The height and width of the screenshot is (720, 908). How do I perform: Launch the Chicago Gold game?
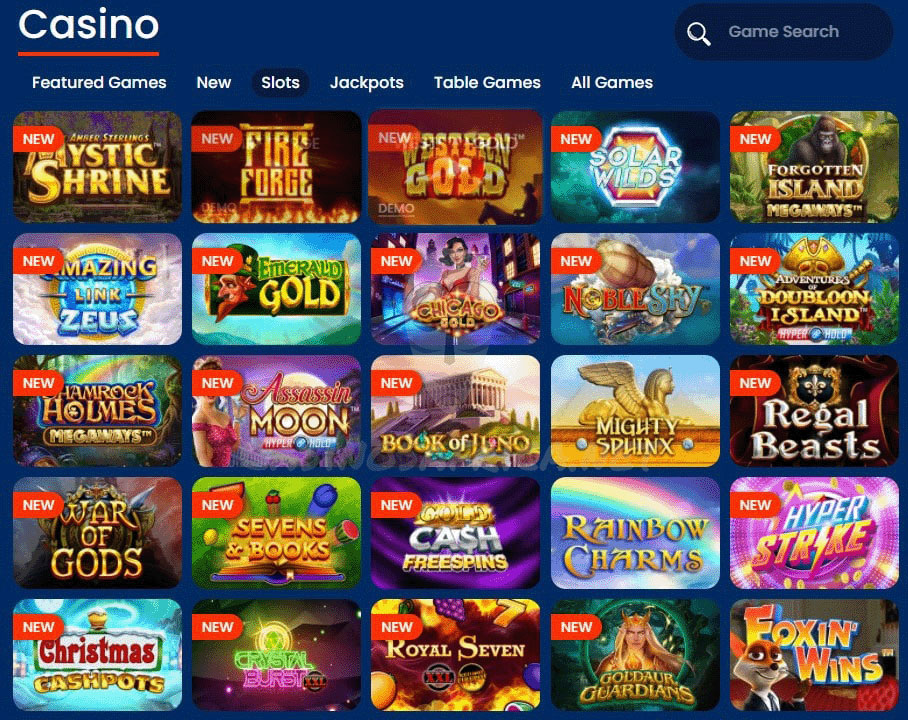pyautogui.click(x=455, y=289)
